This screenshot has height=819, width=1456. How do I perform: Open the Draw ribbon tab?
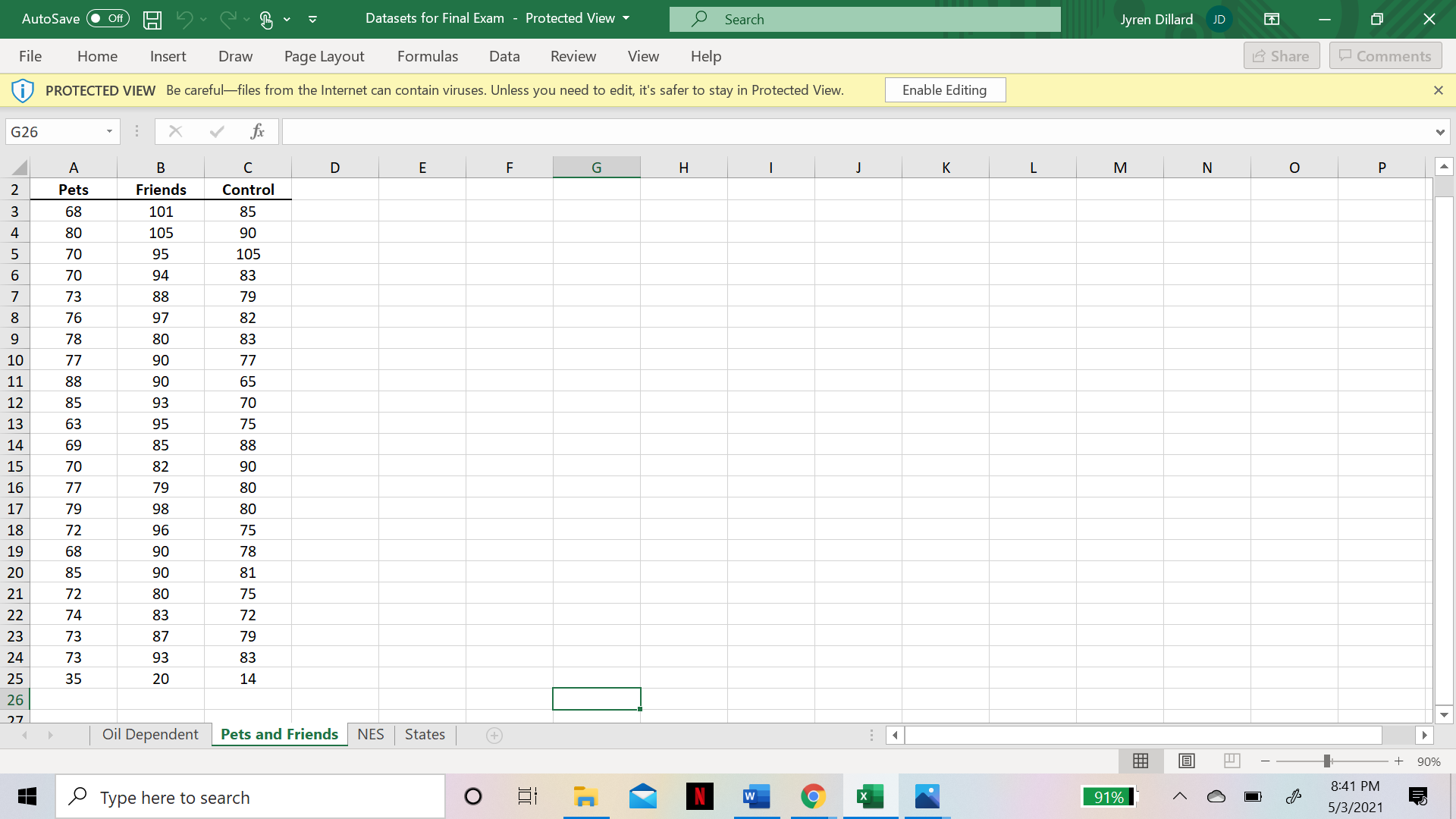click(235, 56)
